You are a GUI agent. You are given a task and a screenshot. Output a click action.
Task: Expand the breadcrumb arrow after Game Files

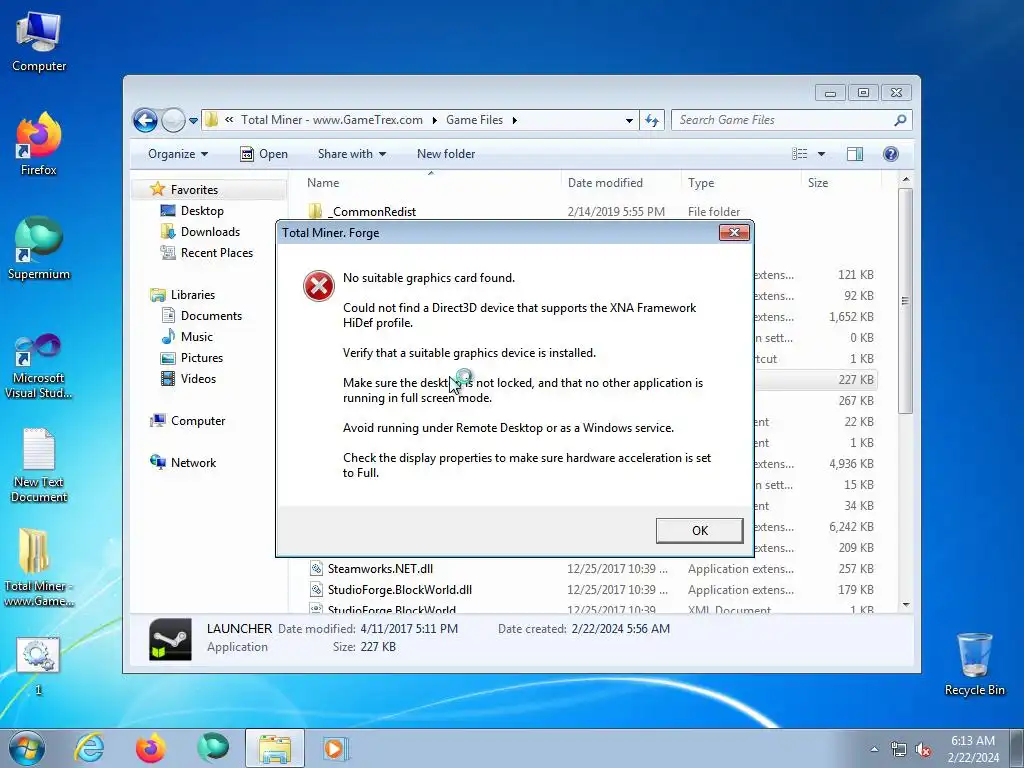(x=515, y=120)
